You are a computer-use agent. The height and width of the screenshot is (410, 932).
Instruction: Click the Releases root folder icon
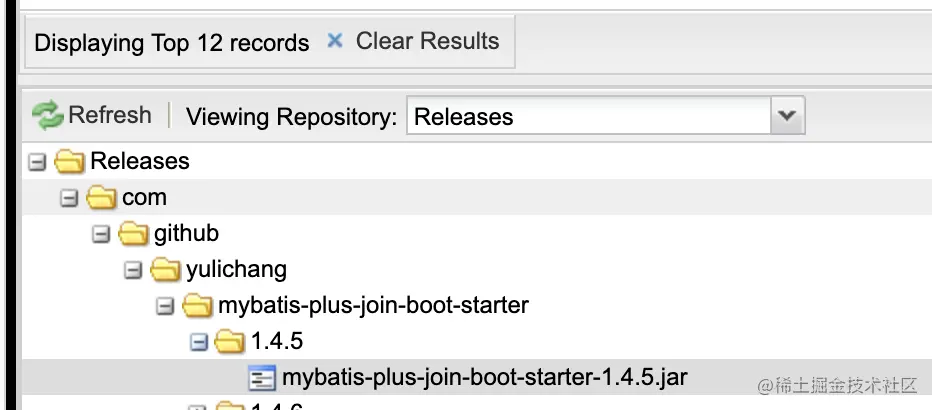pos(69,162)
